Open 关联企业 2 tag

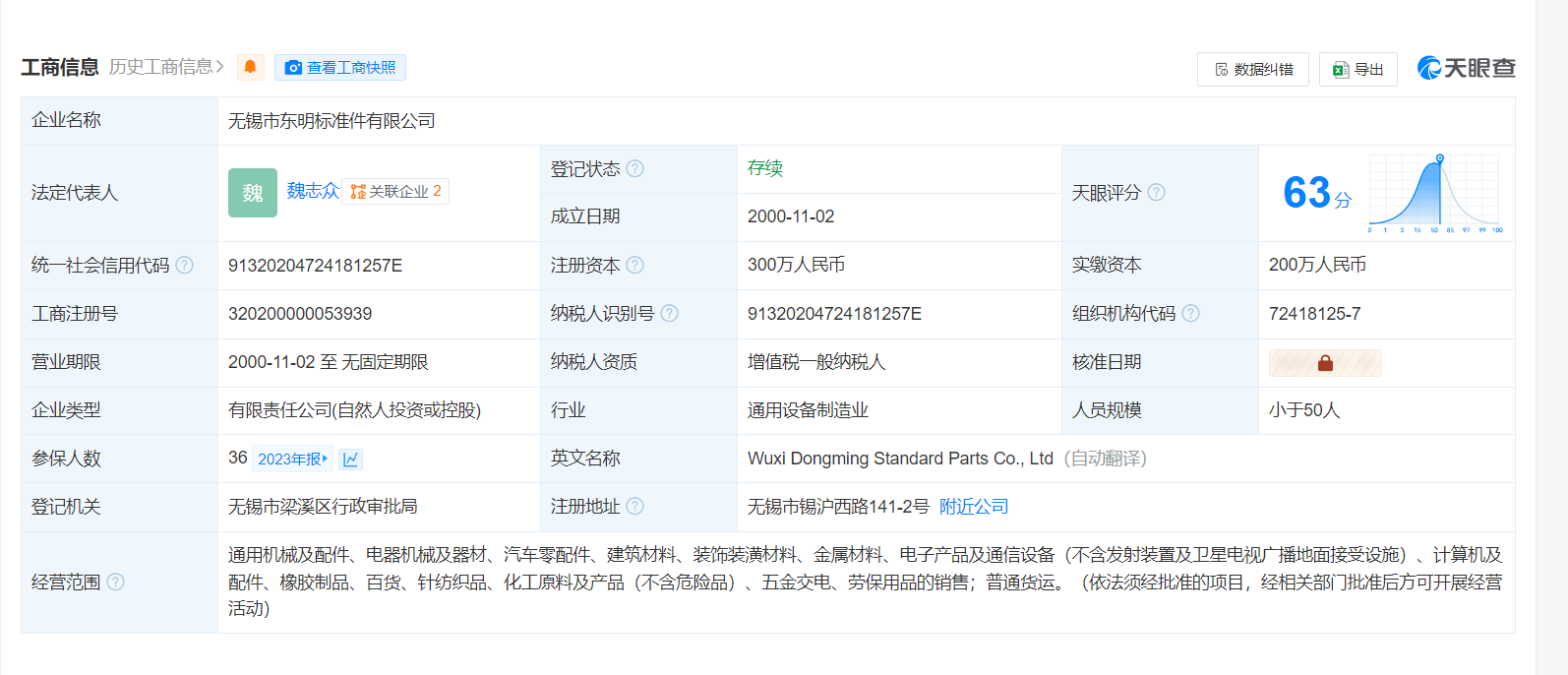point(395,191)
